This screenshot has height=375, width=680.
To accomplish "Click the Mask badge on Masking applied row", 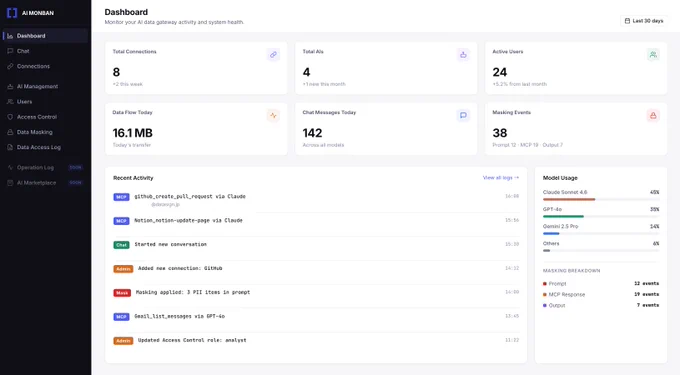I will 122,293.
